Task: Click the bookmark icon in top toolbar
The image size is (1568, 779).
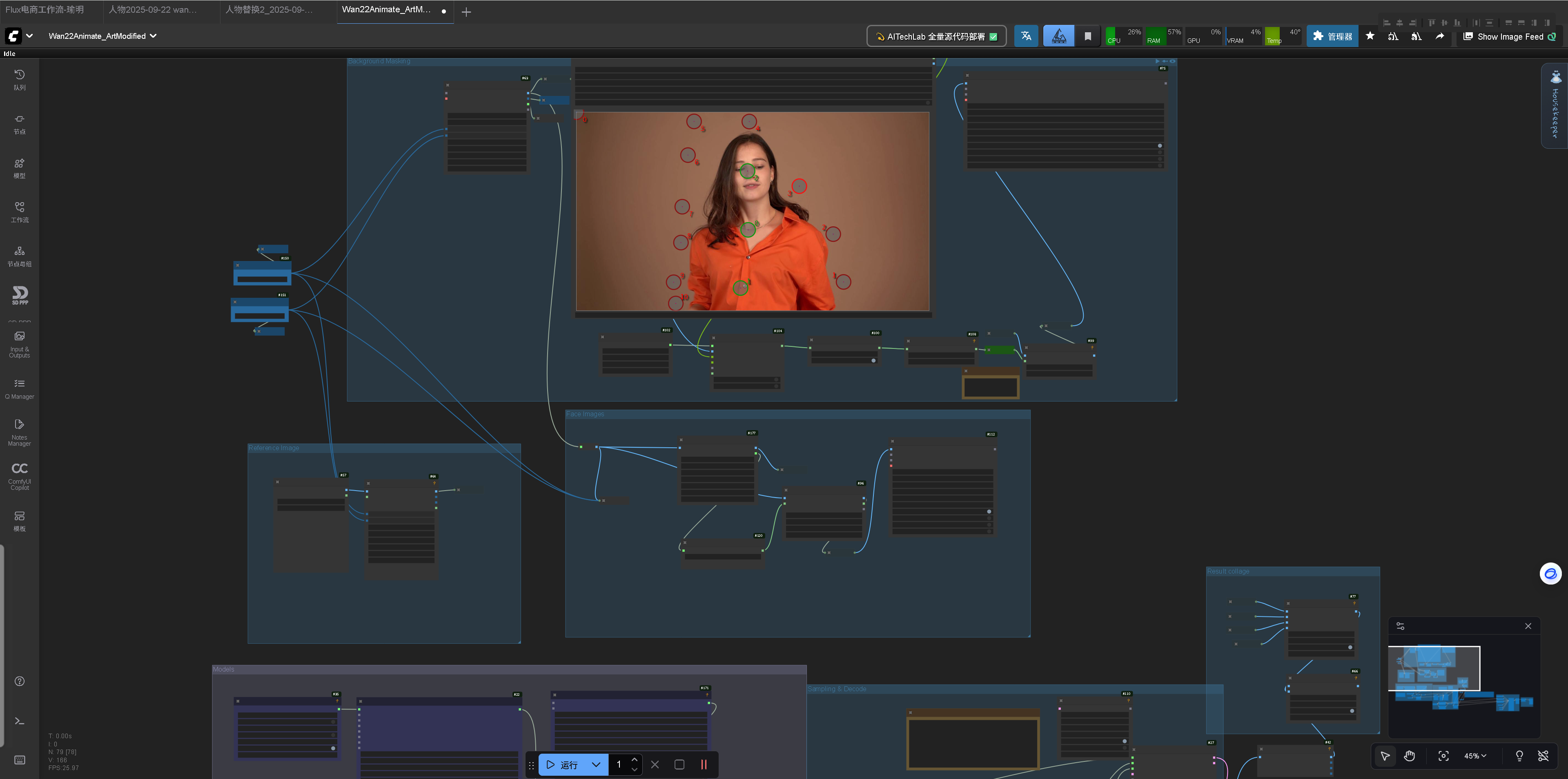Action: coord(1088,36)
